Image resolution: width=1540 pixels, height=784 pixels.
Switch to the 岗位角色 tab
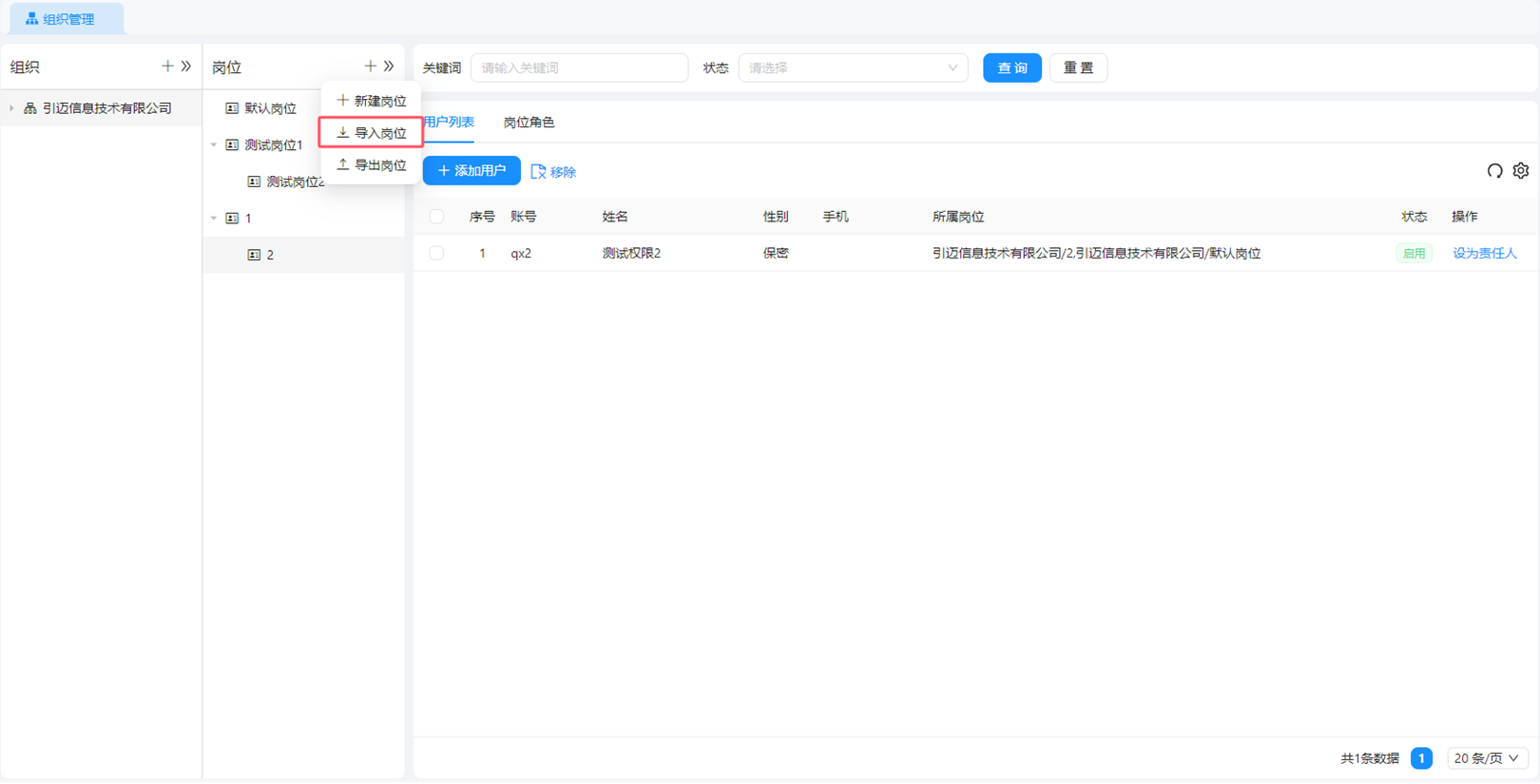pyautogui.click(x=529, y=123)
